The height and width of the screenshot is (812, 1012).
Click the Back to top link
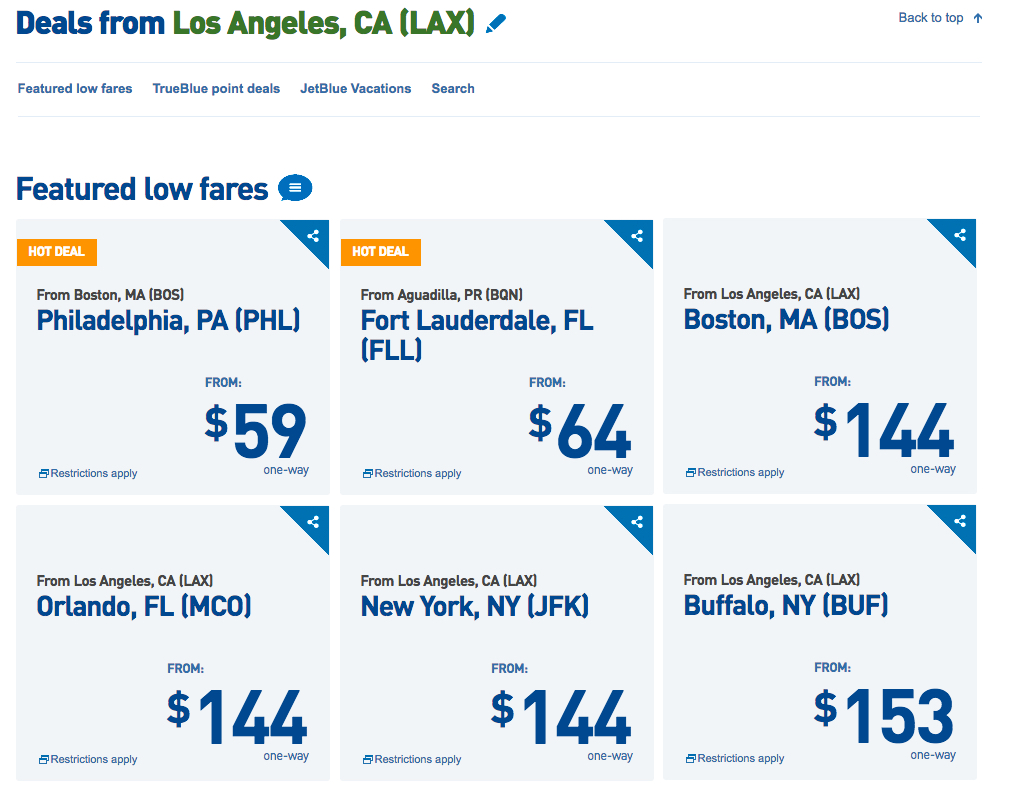(x=931, y=17)
